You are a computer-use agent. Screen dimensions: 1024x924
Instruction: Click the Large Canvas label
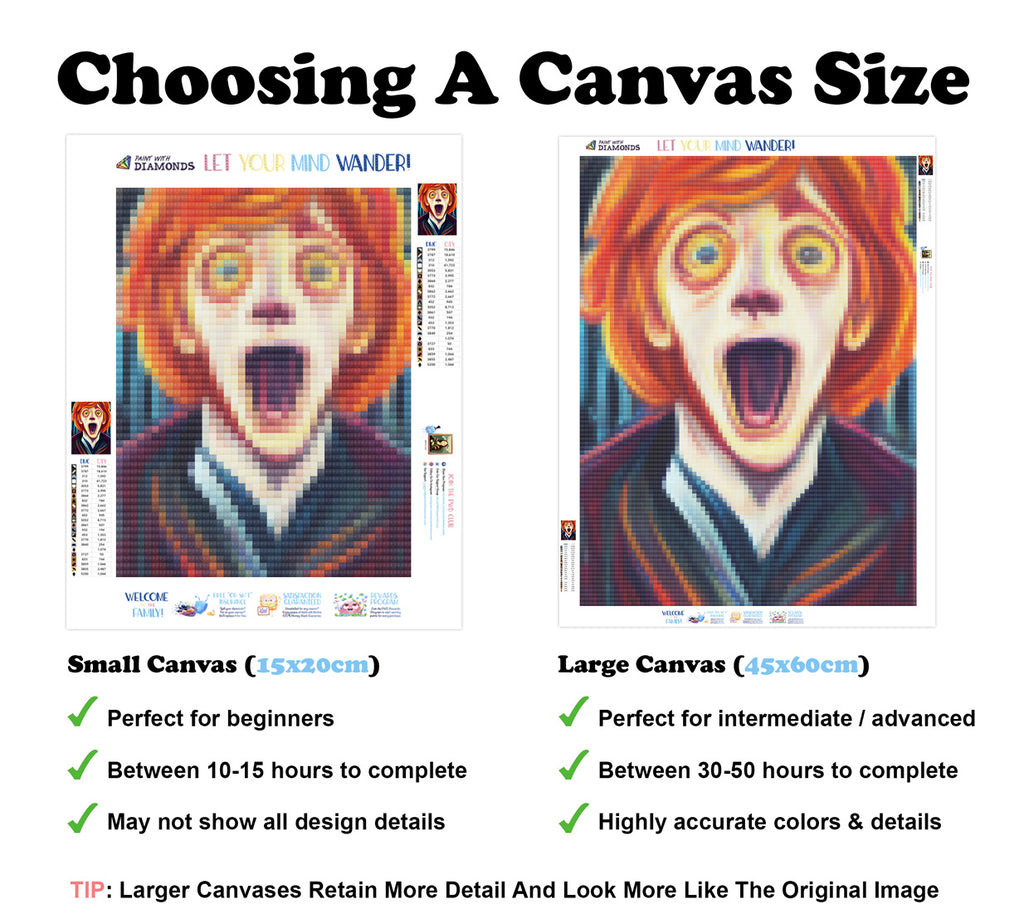click(x=641, y=665)
